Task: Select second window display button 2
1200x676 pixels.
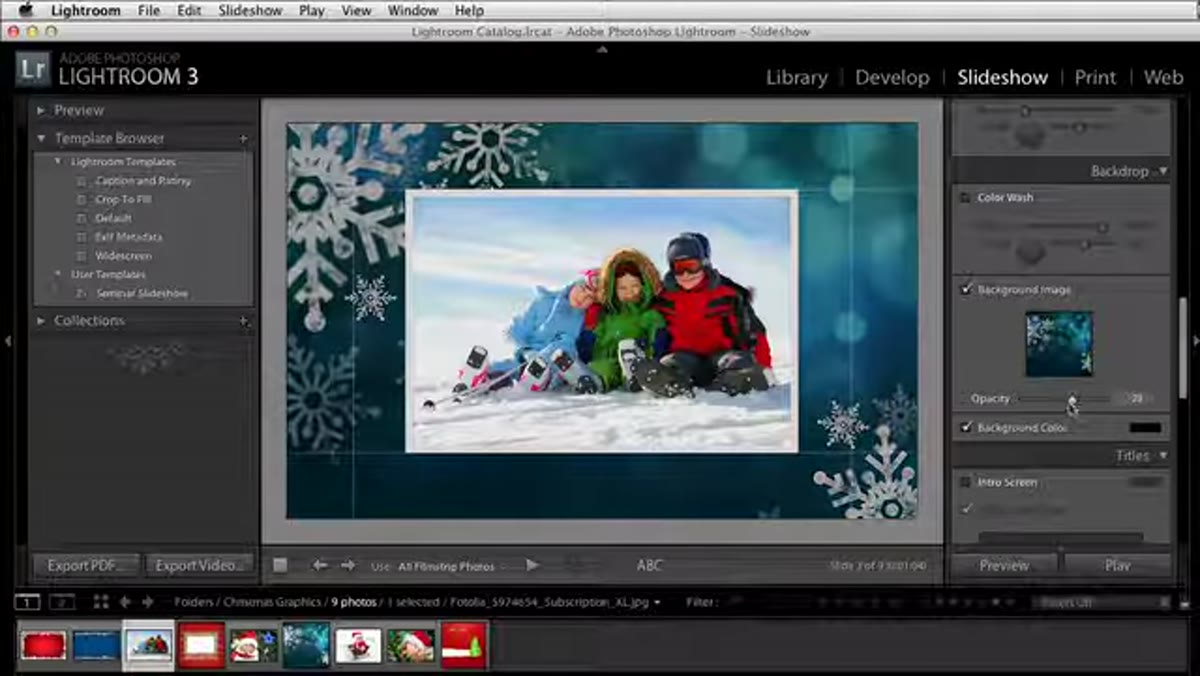Action: tap(61, 602)
